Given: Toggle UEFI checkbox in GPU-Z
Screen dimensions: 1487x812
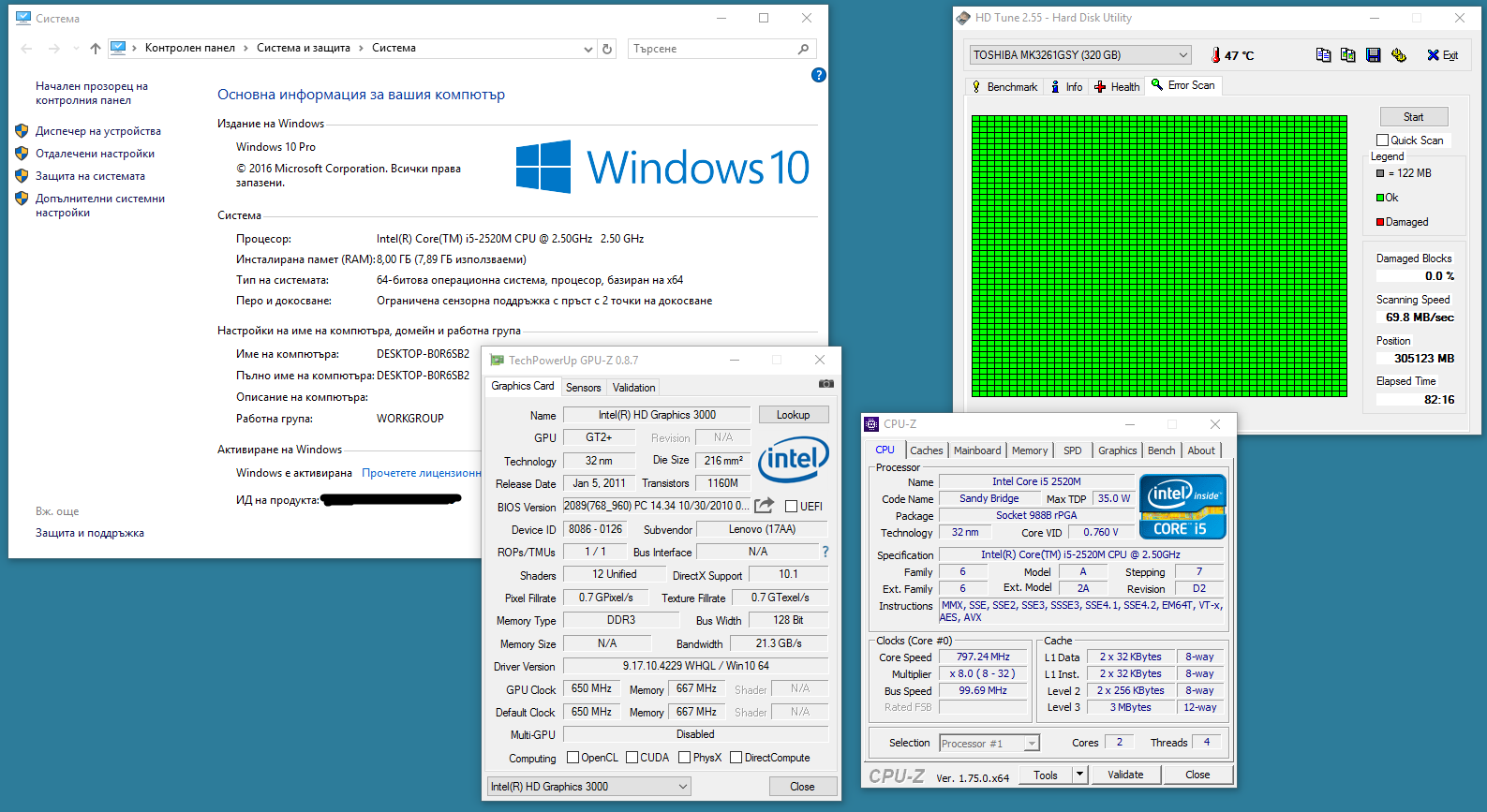Looking at the screenshot, I should tap(791, 507).
